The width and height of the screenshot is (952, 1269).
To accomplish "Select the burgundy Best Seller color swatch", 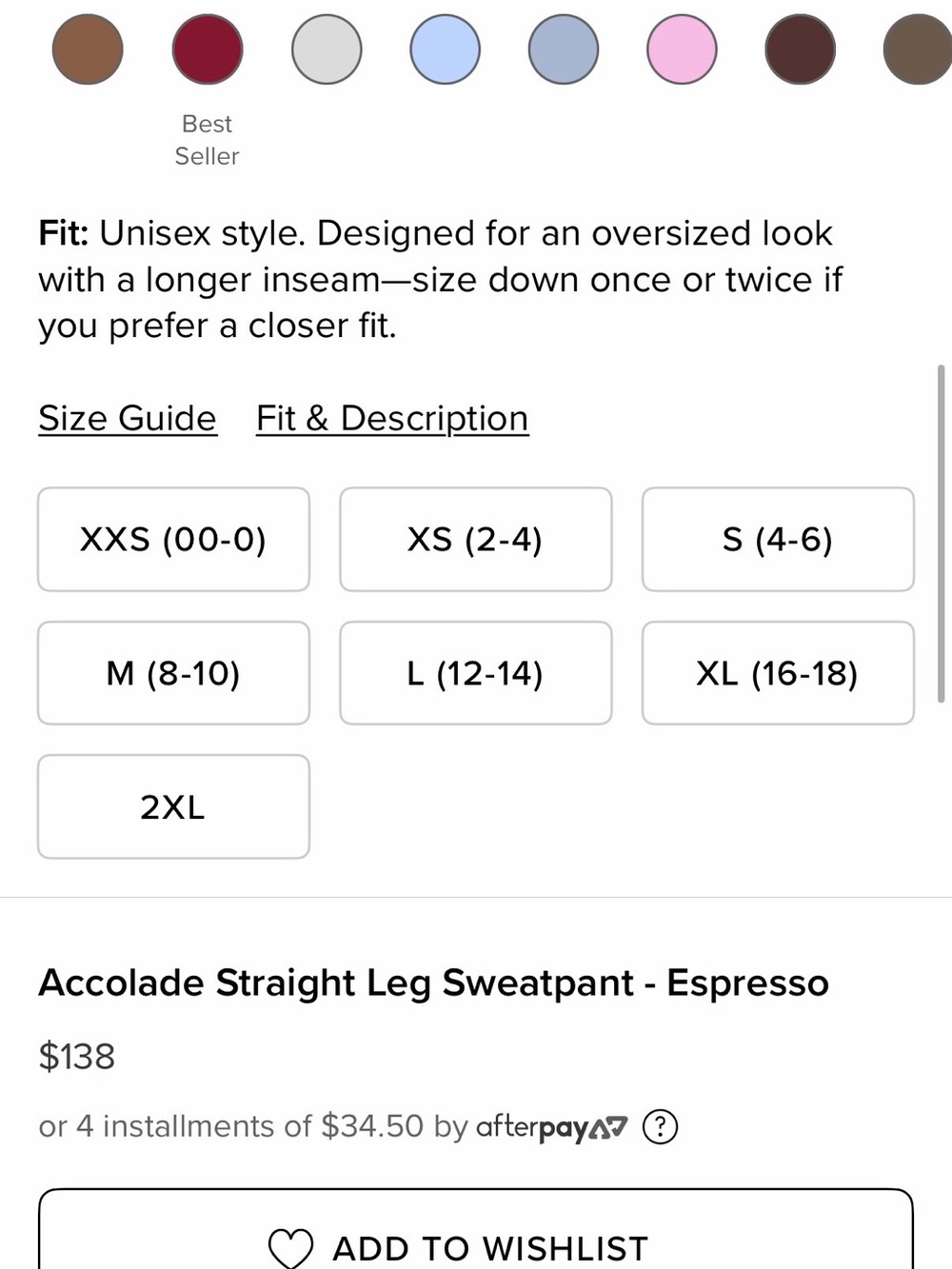I will tap(208, 50).
